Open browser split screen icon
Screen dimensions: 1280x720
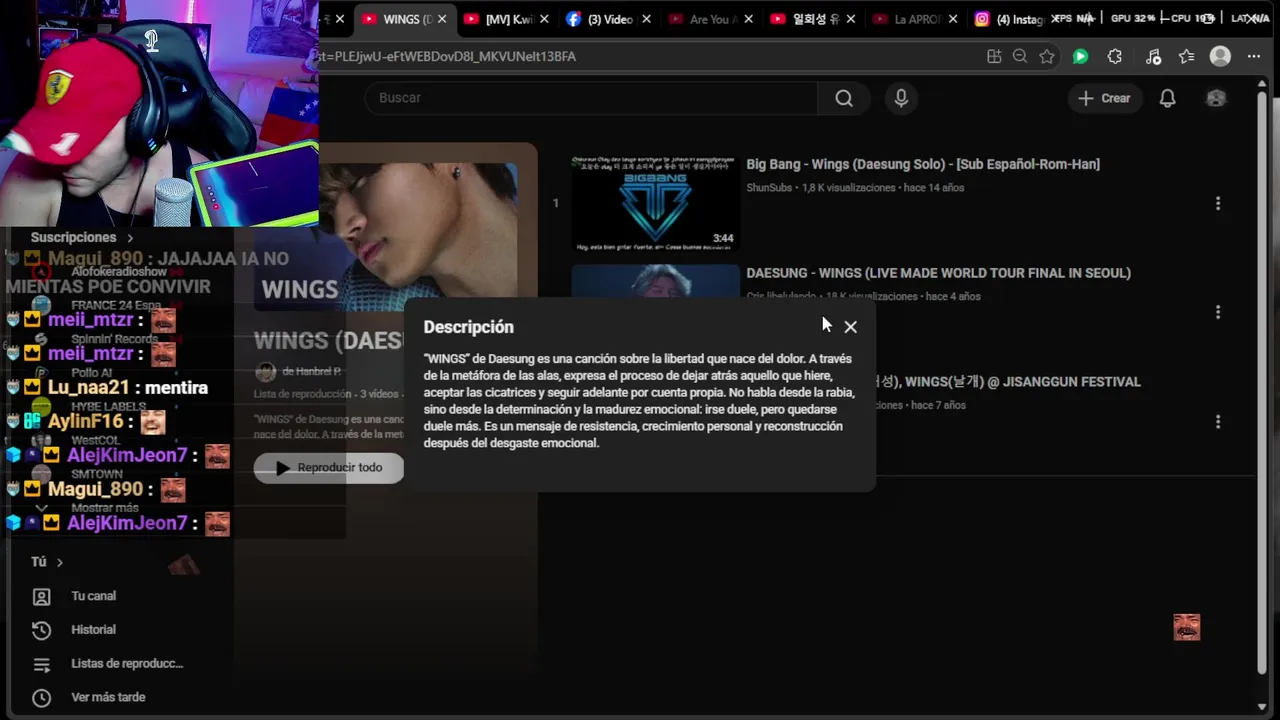click(994, 57)
